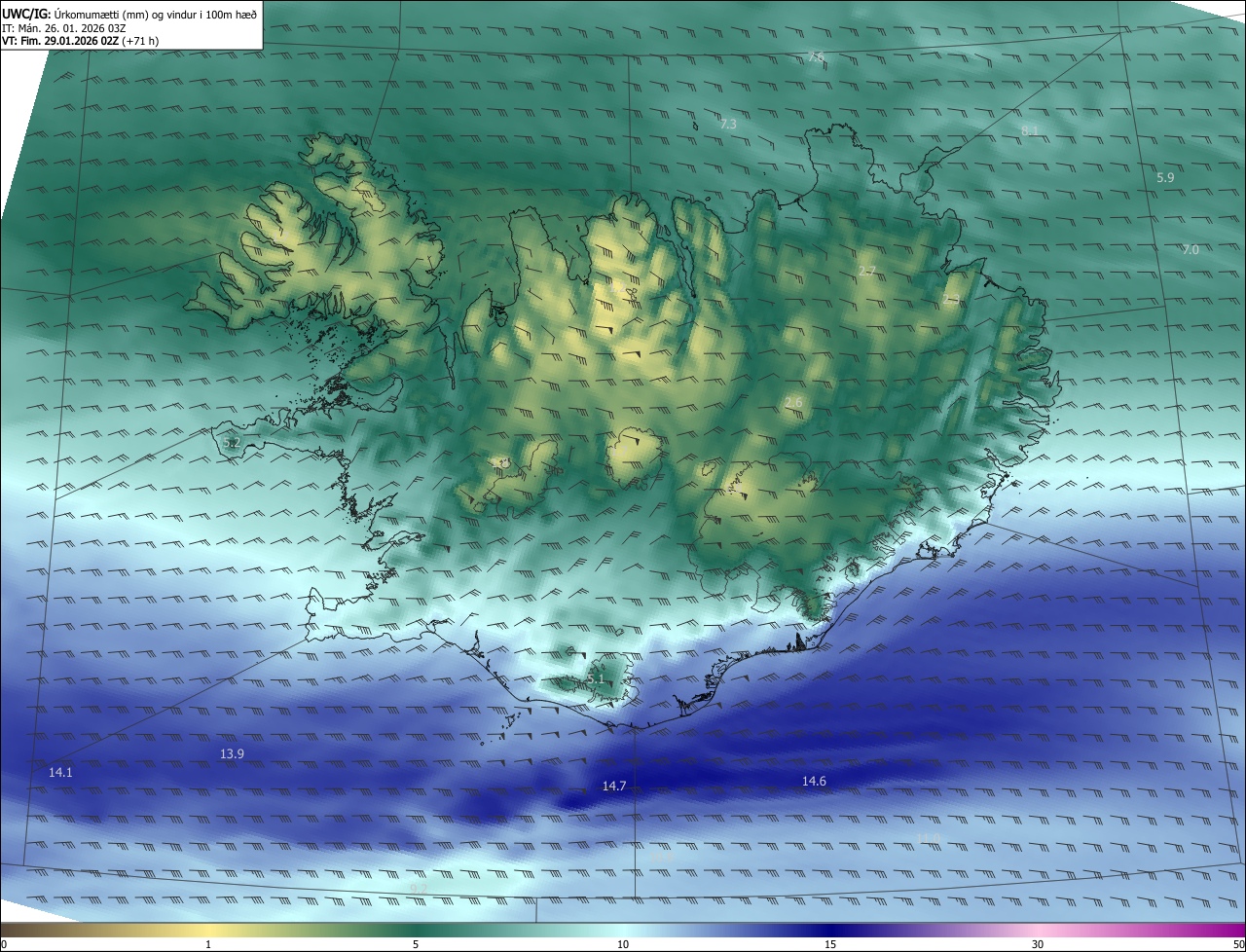Click the 2.7 value label on the map
Screen dimensions: 1246x952
[867, 271]
